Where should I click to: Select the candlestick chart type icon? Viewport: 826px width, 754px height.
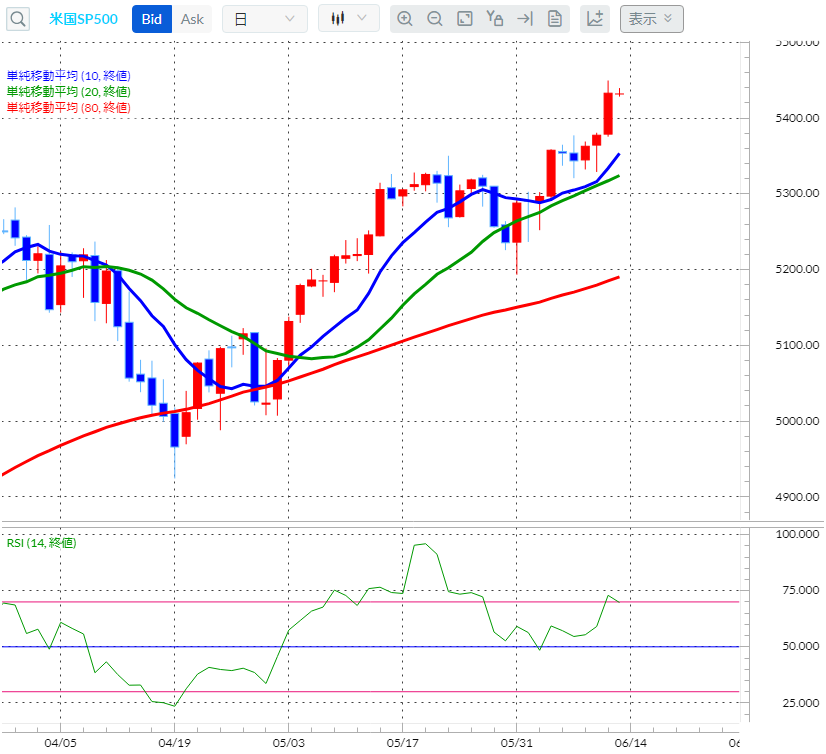pos(339,18)
